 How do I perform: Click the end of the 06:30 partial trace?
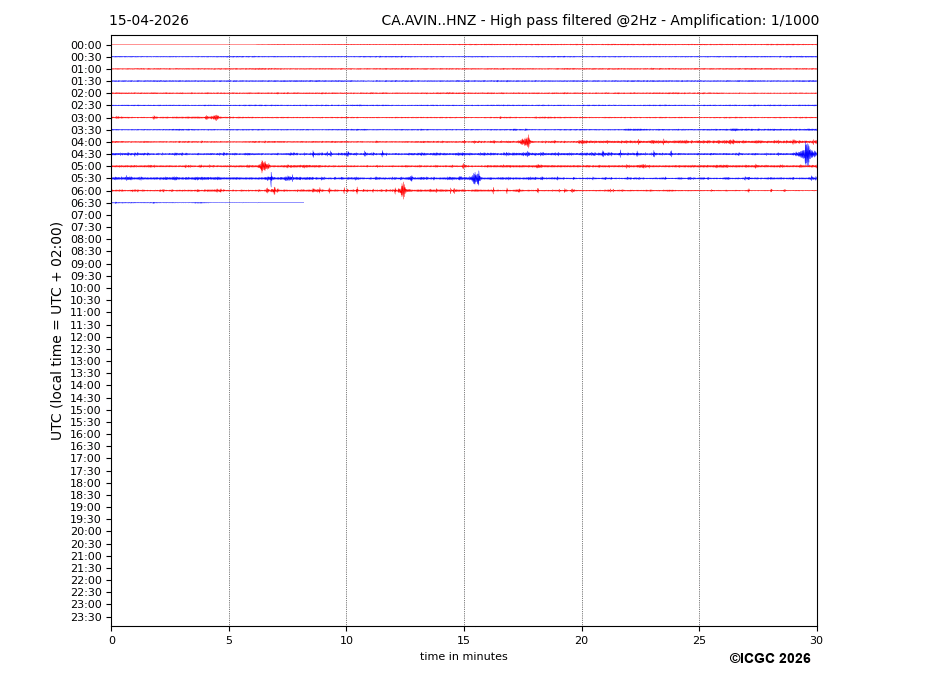303,203
